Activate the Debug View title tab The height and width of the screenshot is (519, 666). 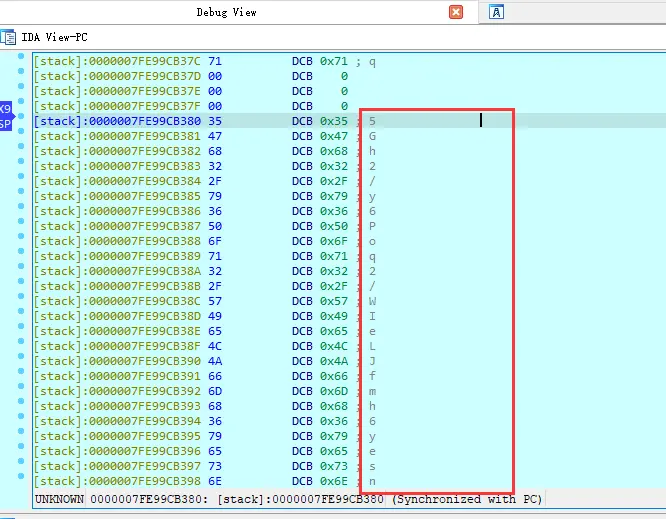pos(226,12)
